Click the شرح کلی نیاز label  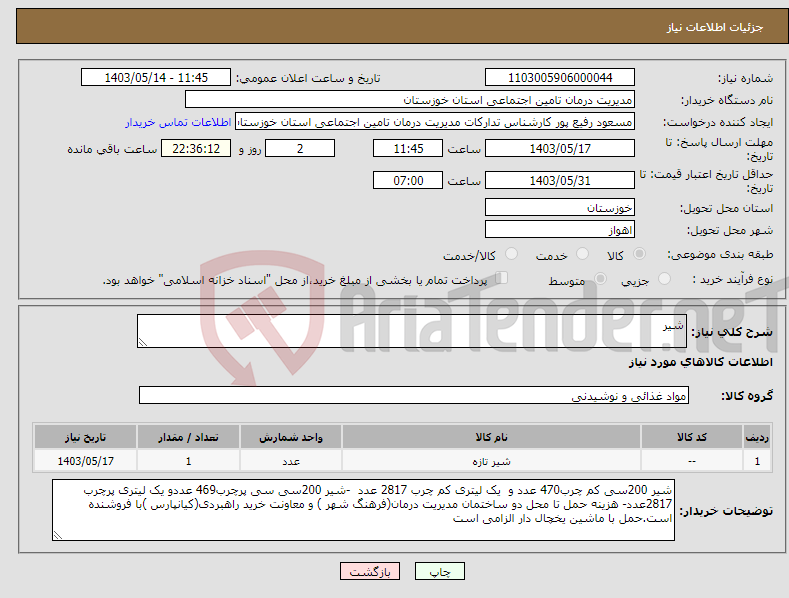pyautogui.click(x=732, y=332)
